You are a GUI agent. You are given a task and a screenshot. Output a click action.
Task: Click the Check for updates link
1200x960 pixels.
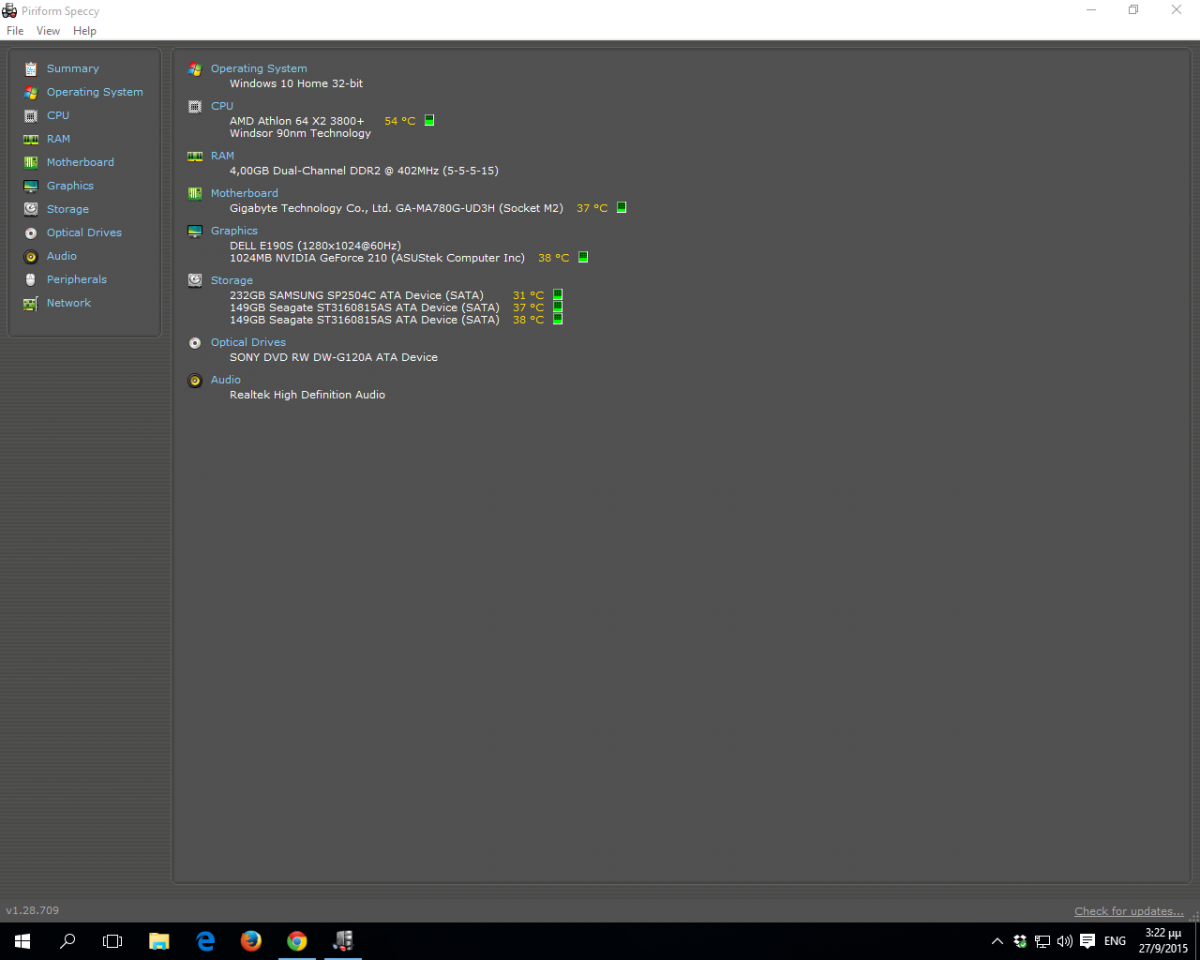(1129, 911)
